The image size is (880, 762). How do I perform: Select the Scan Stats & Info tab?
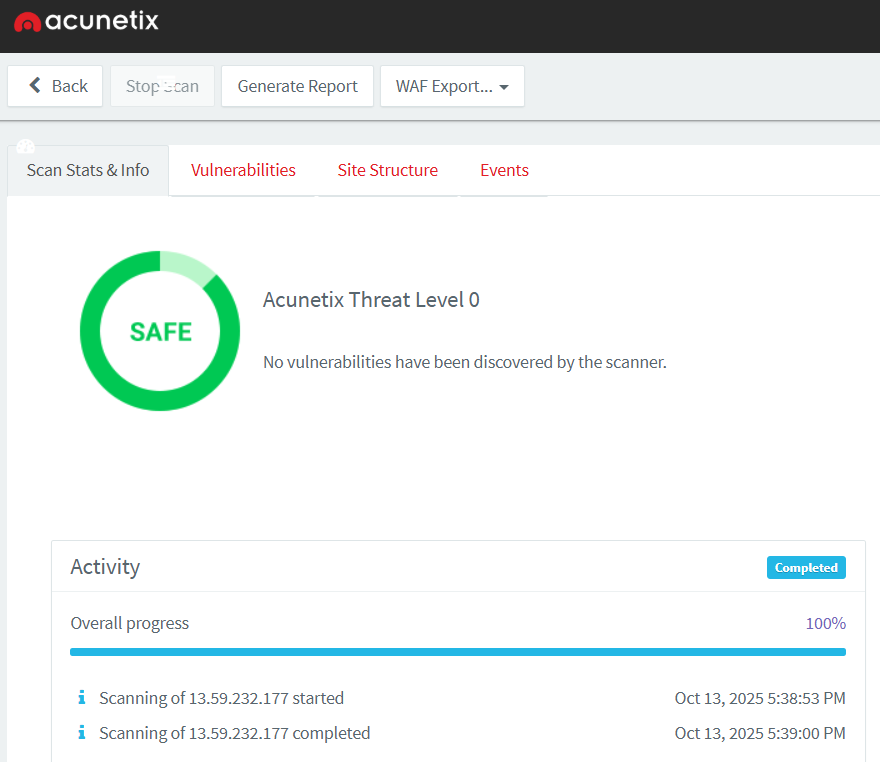click(88, 170)
